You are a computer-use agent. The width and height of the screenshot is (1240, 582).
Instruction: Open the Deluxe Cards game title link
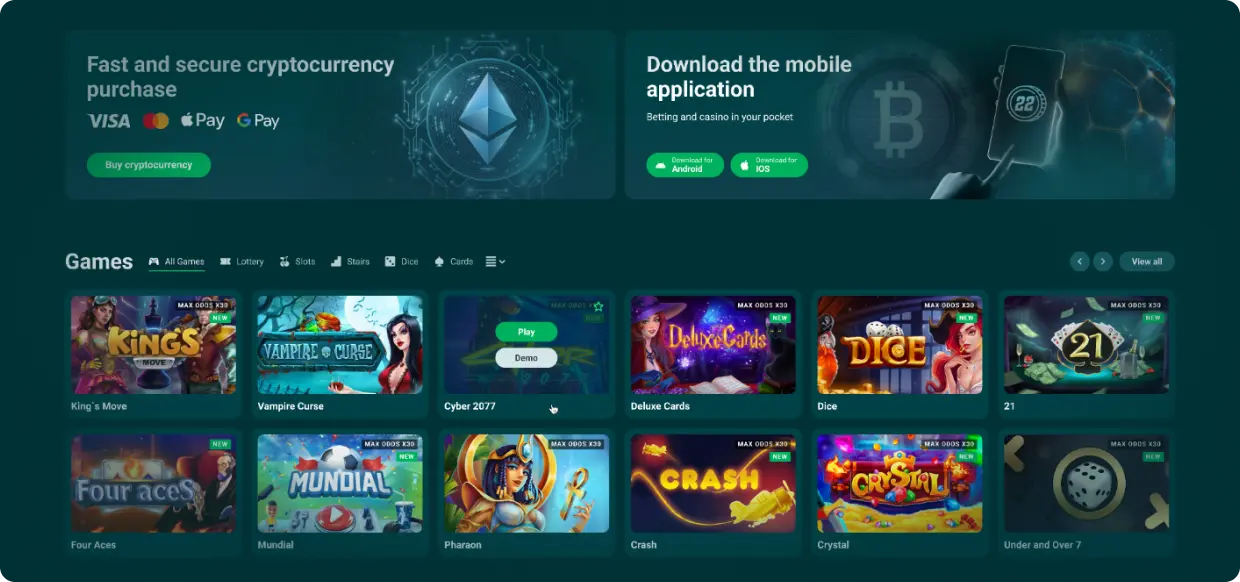tap(660, 407)
